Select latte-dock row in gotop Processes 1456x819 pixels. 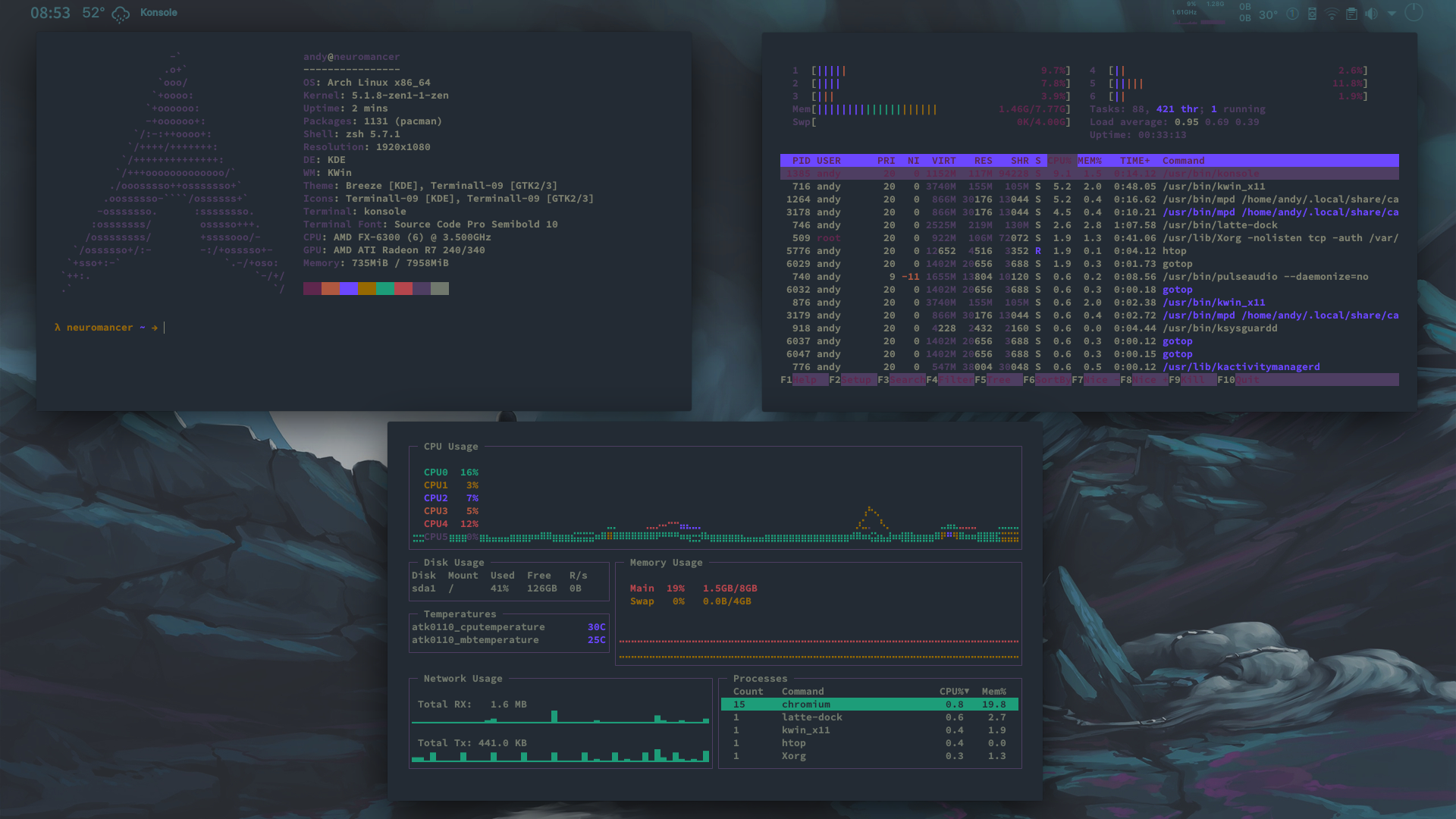pyautogui.click(x=870, y=717)
